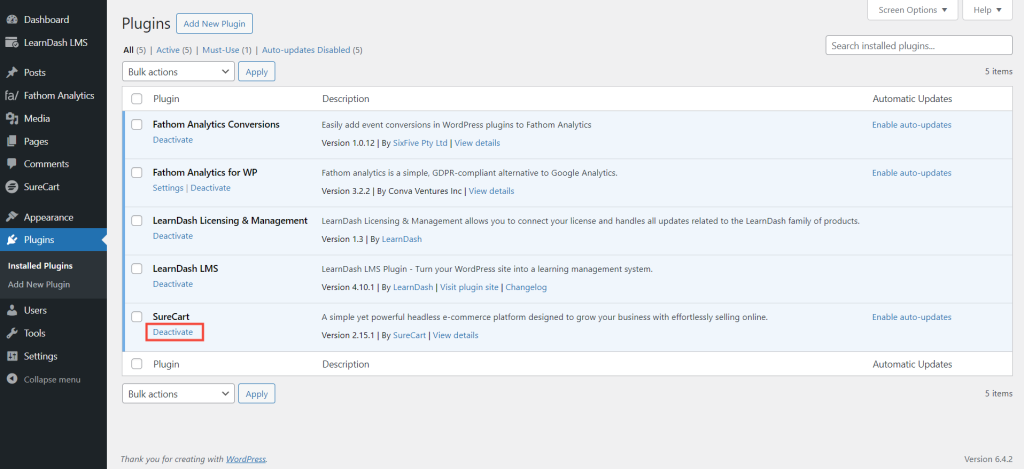The image size is (1024, 469).
Task: Check the SureCart plugin checkbox
Action: click(x=137, y=317)
